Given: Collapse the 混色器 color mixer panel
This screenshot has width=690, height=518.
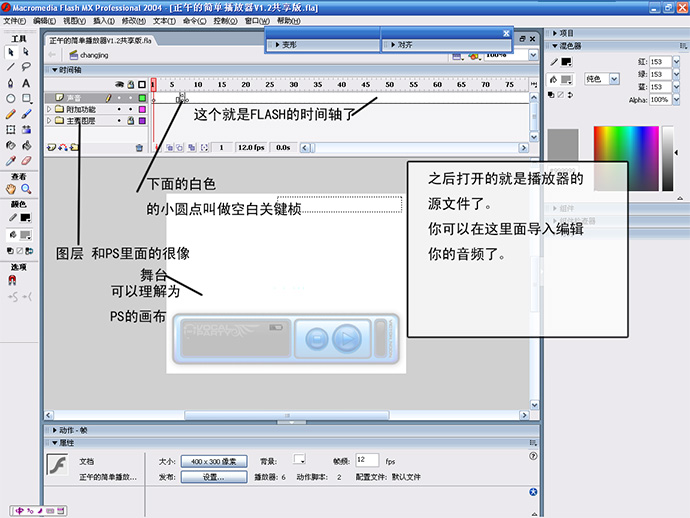Looking at the screenshot, I should 555,46.
